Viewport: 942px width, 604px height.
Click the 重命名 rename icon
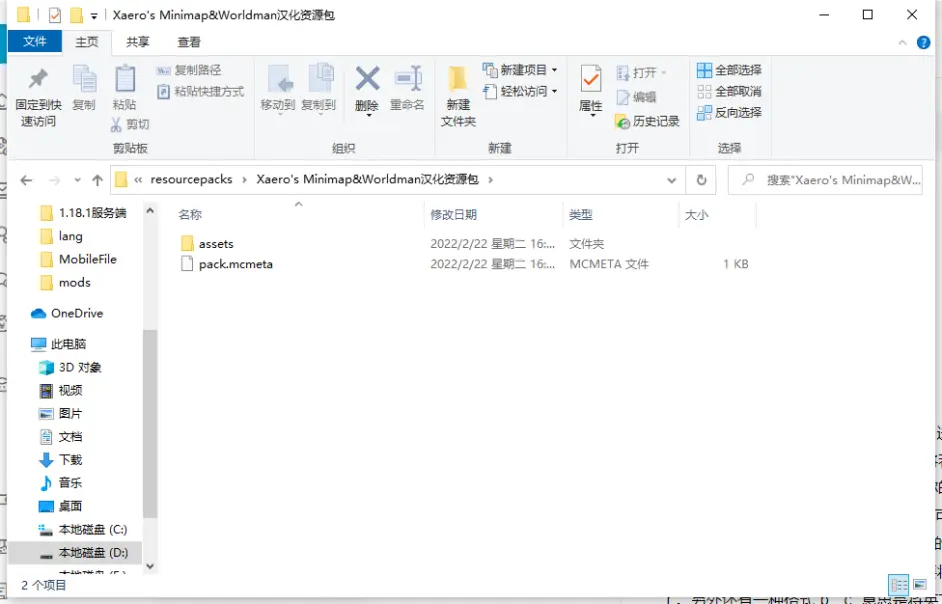point(408,79)
